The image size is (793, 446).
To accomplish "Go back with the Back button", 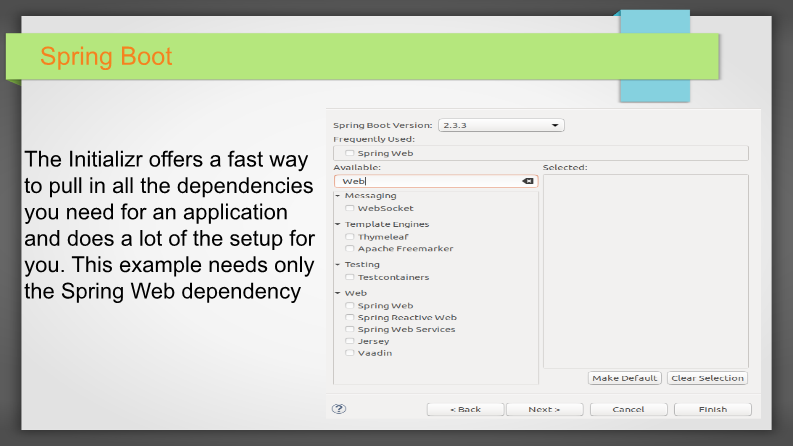I will 465,409.
